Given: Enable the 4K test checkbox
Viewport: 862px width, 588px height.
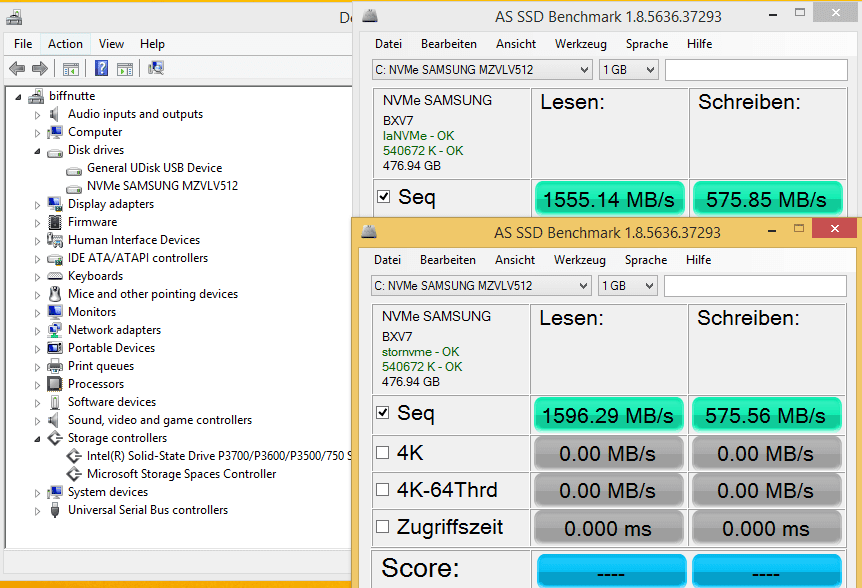Looking at the screenshot, I should [x=383, y=452].
